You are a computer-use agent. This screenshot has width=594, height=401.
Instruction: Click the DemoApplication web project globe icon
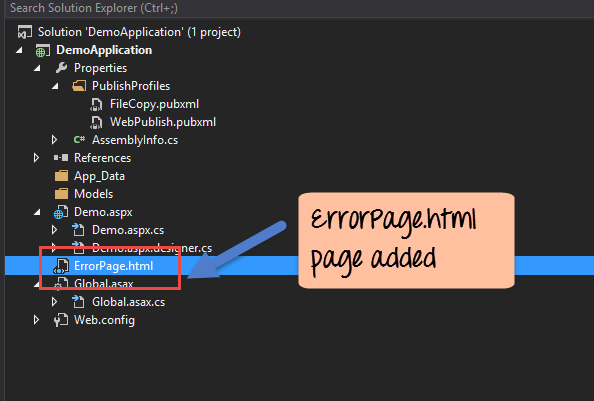(x=42, y=50)
